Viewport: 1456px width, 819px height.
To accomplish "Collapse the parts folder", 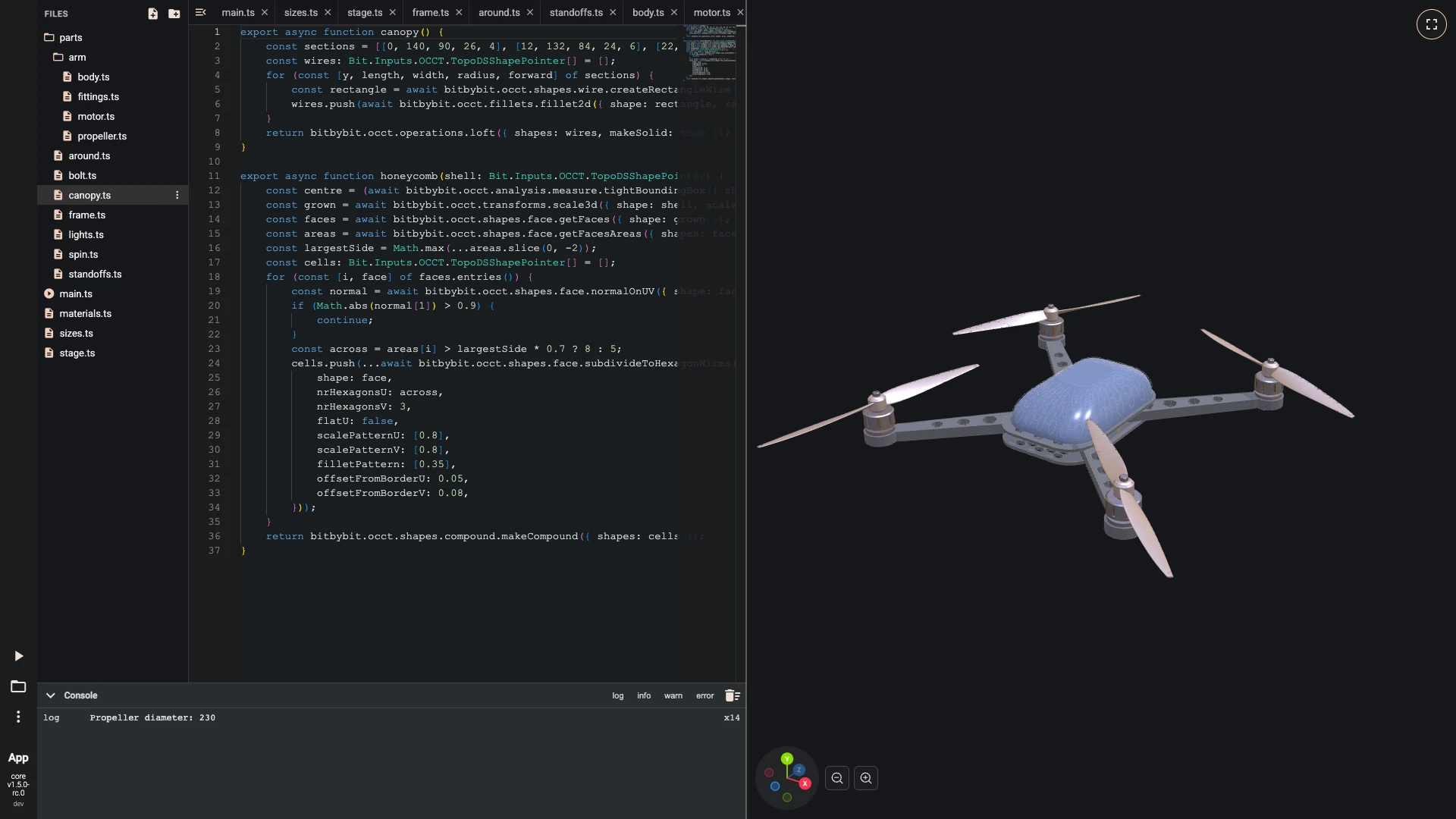I will (112, 37).
